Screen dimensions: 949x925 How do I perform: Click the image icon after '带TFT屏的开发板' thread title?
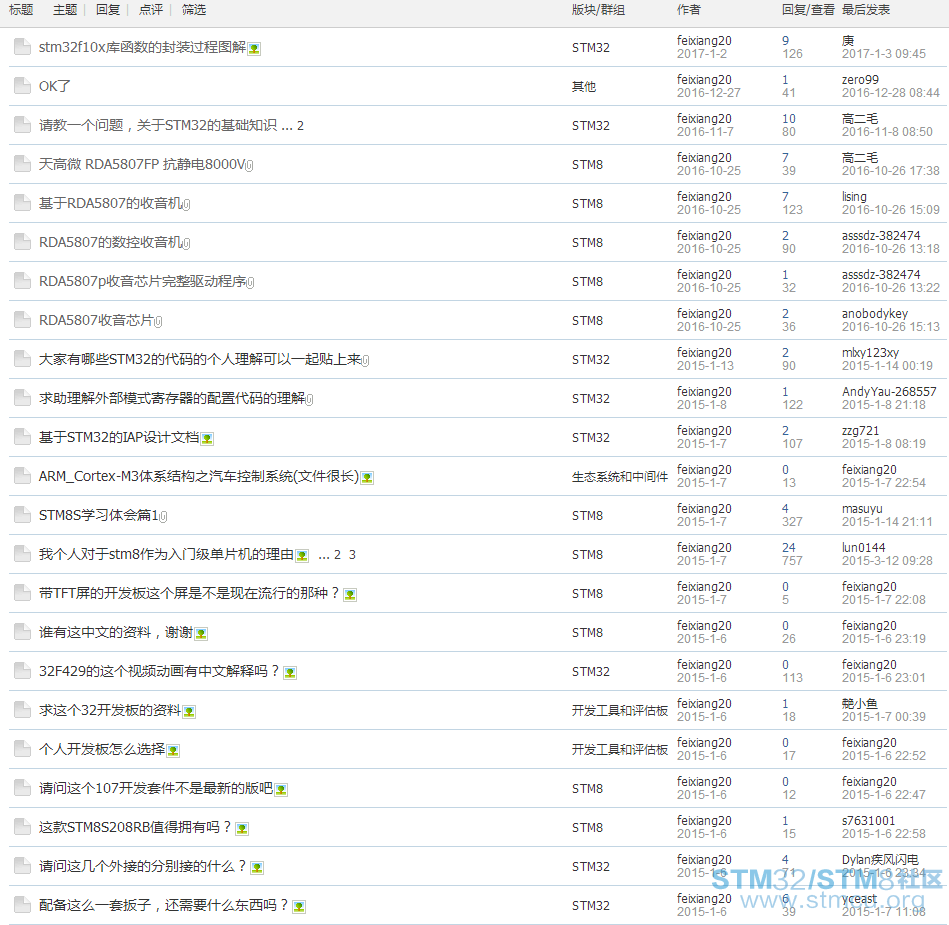pyautogui.click(x=350, y=595)
